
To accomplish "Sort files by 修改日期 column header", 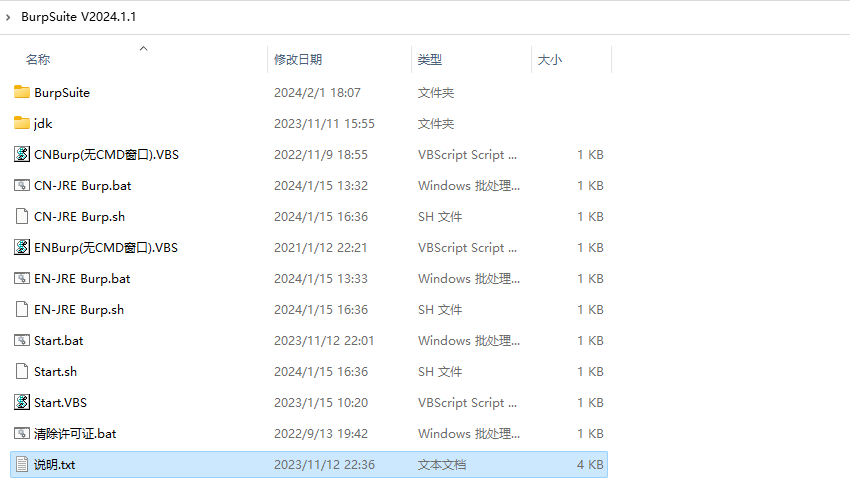I will click(x=298, y=60).
